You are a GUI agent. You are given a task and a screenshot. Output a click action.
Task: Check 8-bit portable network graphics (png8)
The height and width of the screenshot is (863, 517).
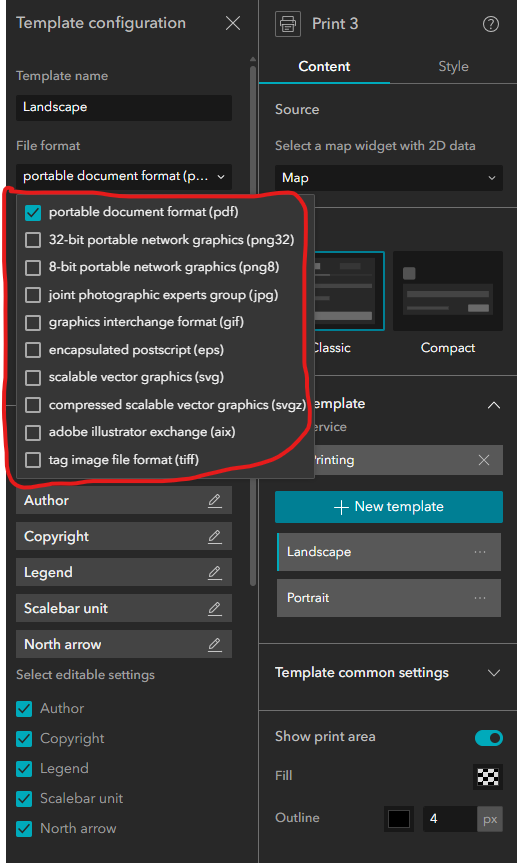(x=33, y=267)
